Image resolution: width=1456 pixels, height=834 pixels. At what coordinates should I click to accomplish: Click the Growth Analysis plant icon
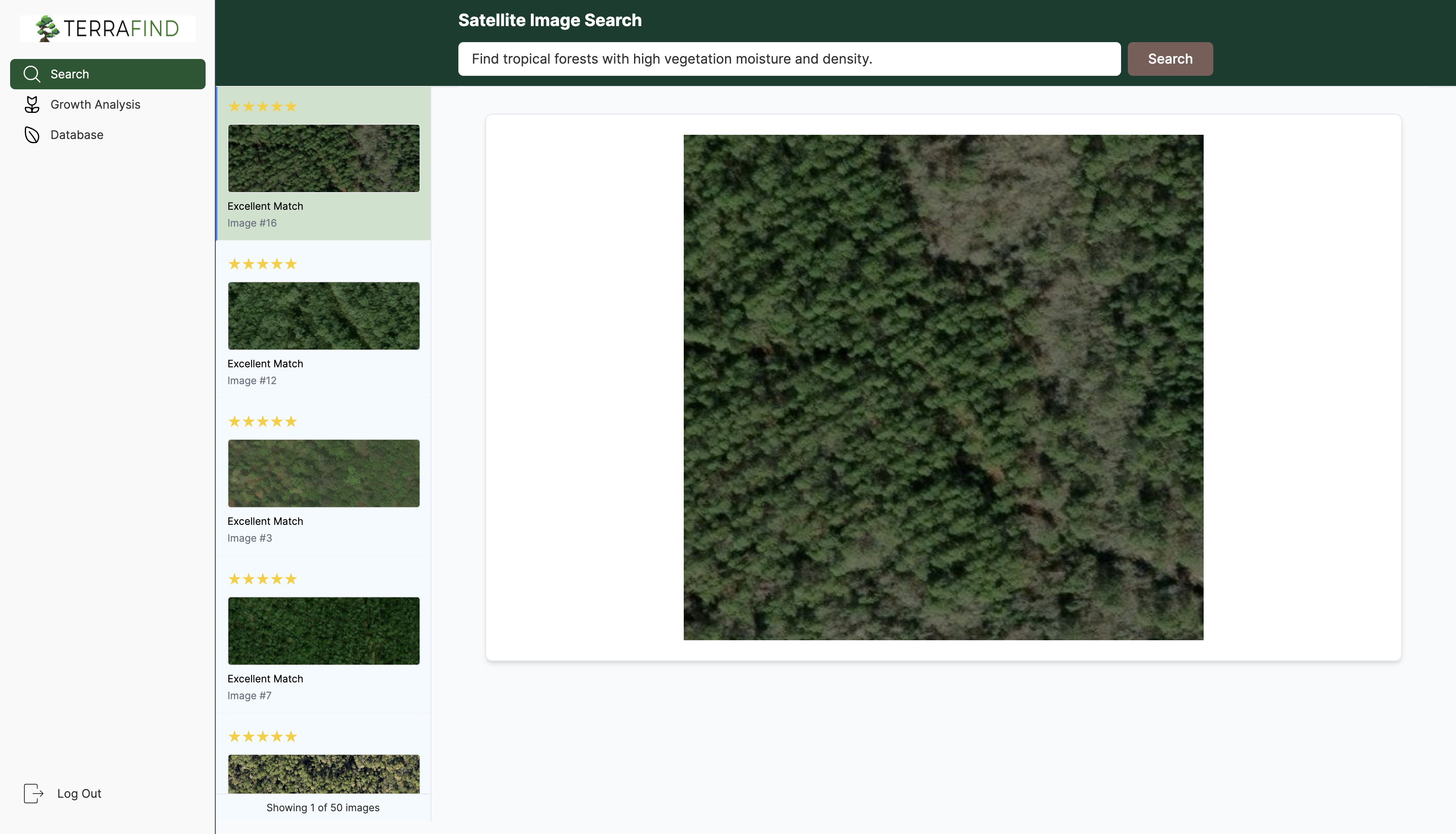32,104
